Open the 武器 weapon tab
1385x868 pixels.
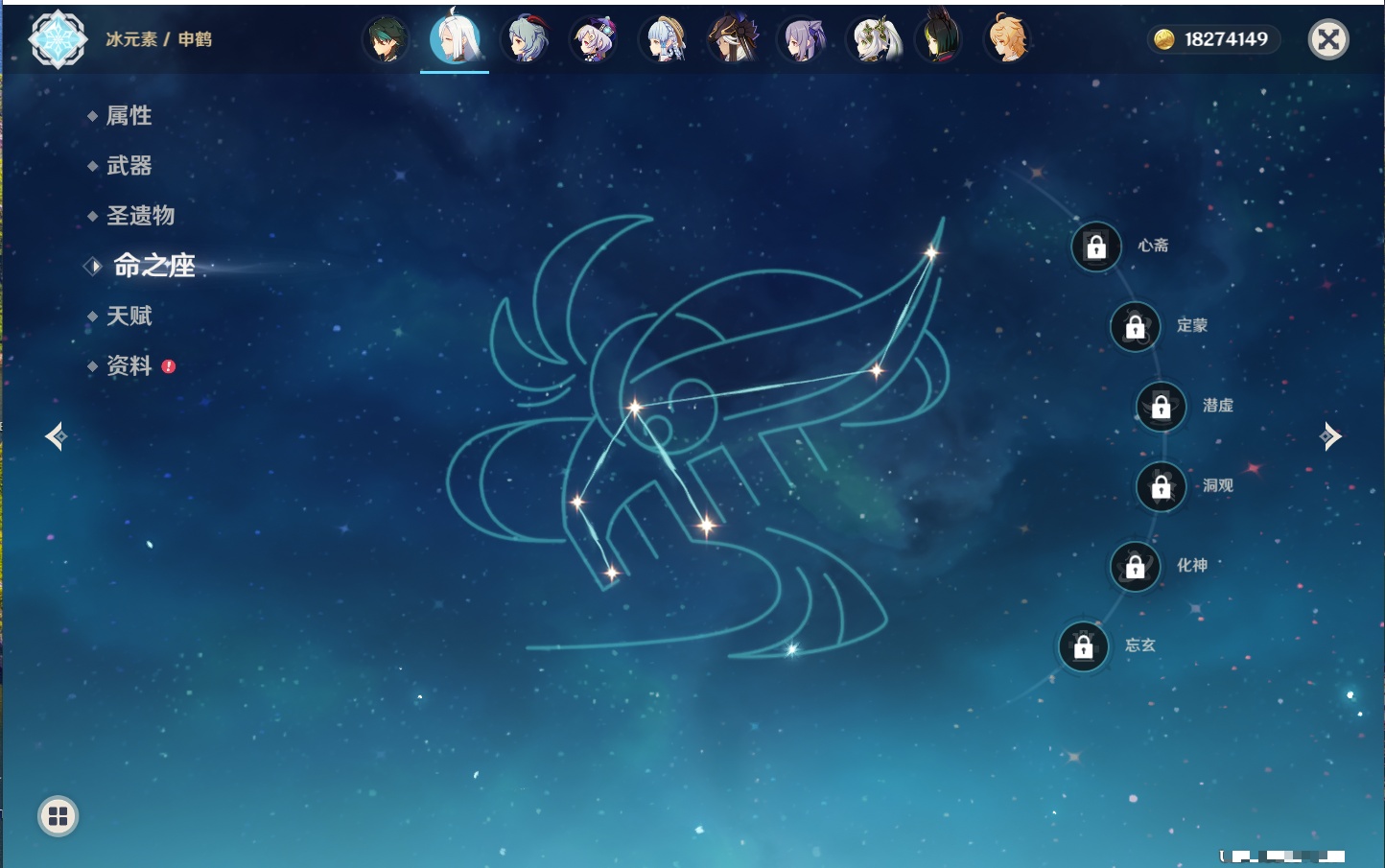click(129, 166)
